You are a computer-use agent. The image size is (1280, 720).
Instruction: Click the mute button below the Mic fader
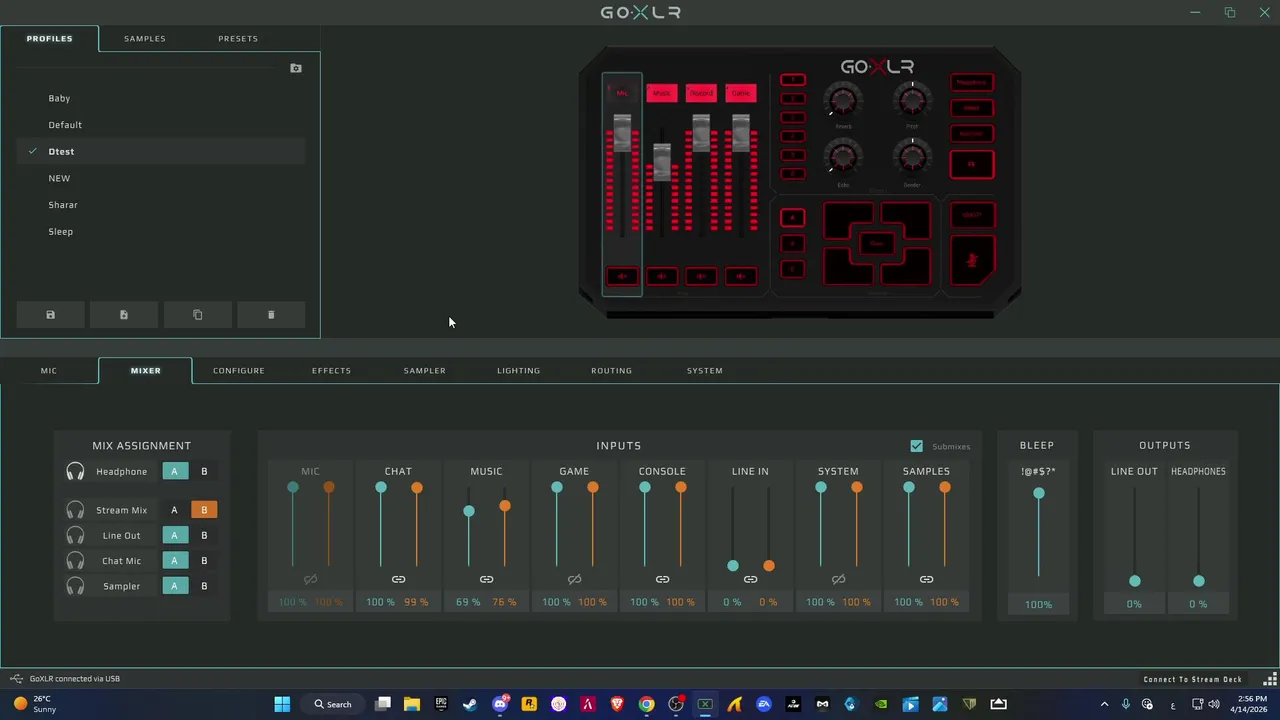pyautogui.click(x=622, y=277)
